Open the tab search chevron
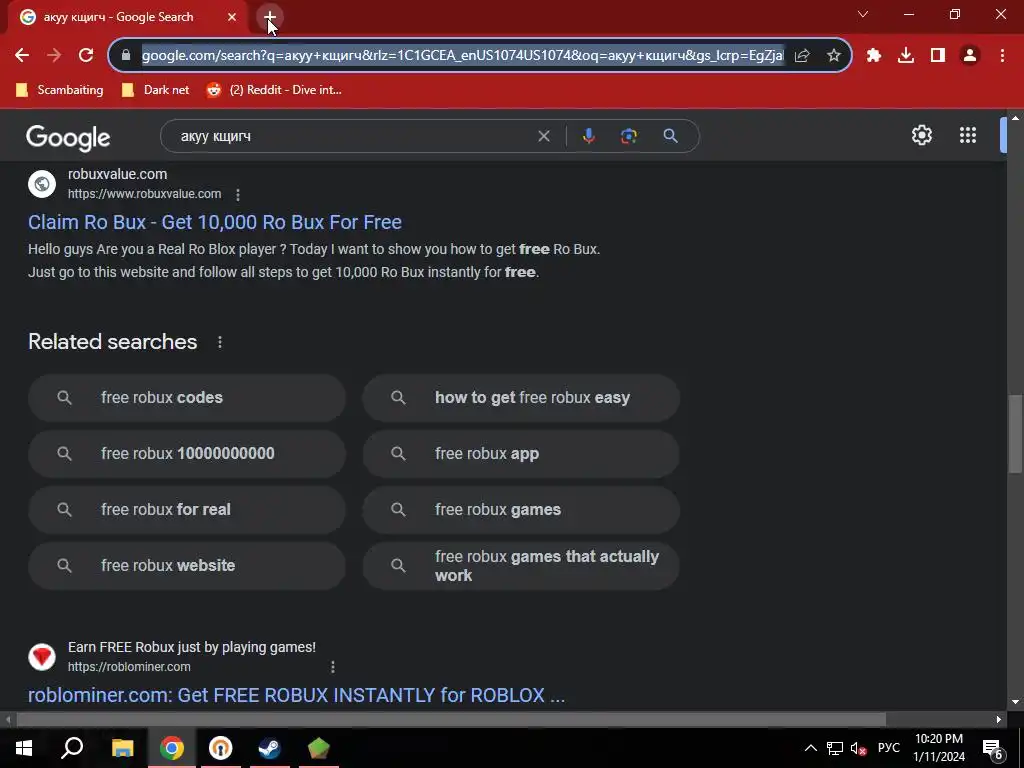The image size is (1024, 768). tap(863, 14)
